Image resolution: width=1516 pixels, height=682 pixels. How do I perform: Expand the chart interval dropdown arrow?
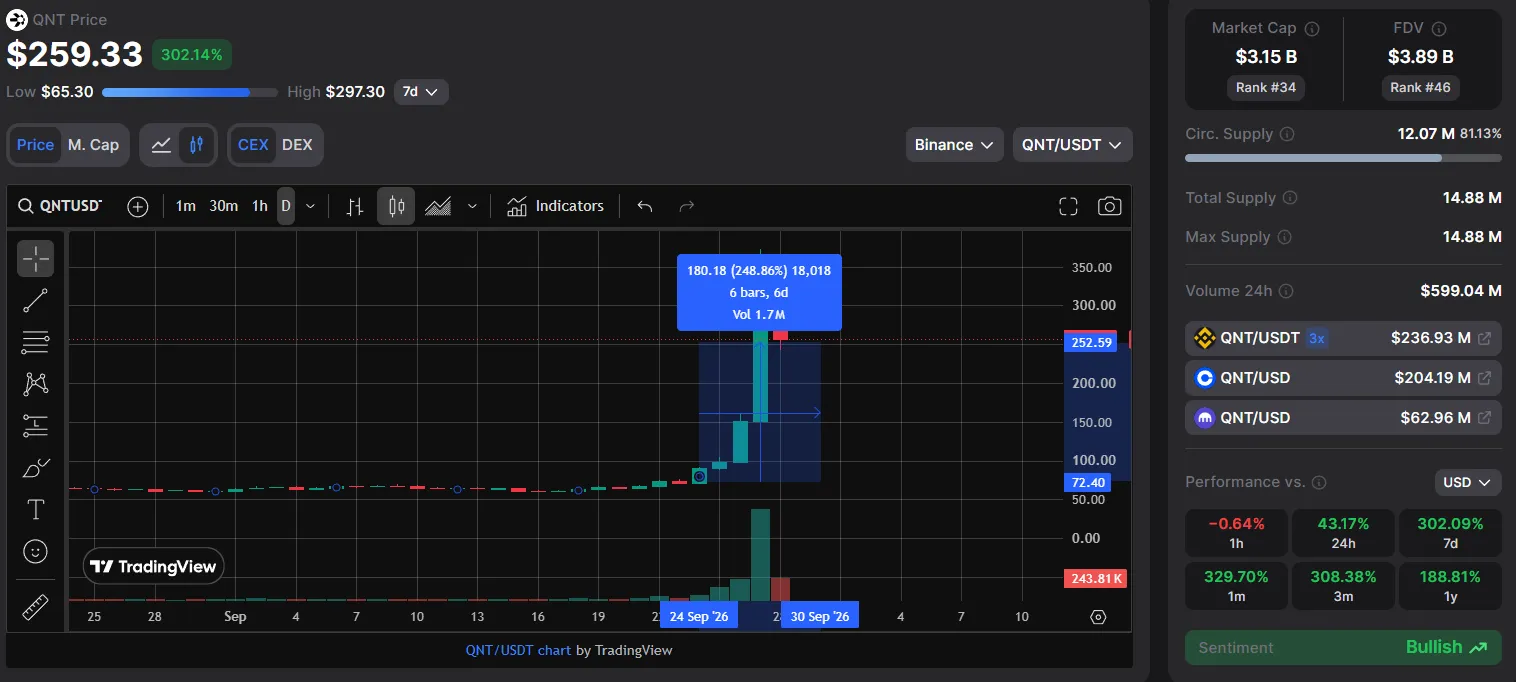[x=310, y=206]
